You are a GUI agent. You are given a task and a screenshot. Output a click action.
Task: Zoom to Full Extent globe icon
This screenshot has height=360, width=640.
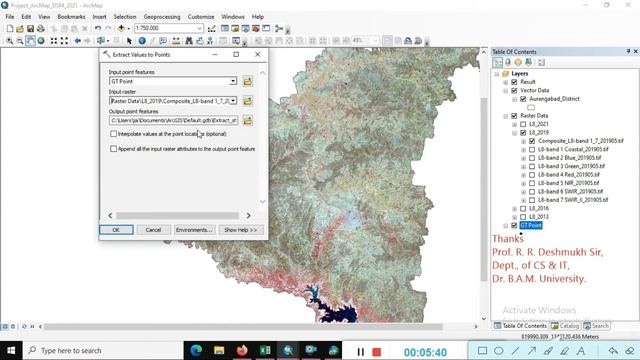click(41, 41)
